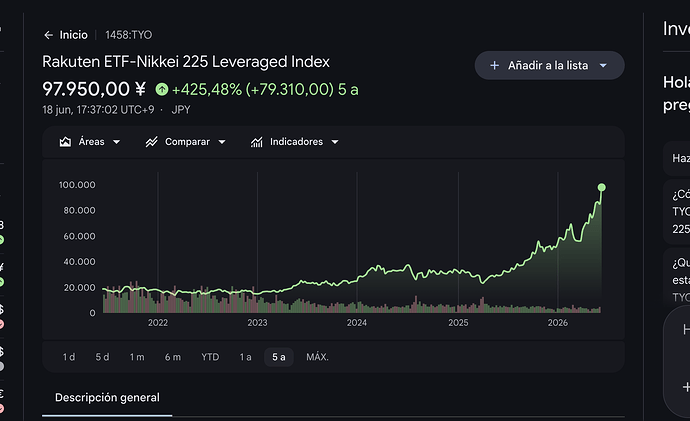
Task: Click the Añadir a la lista button
Action: point(549,66)
